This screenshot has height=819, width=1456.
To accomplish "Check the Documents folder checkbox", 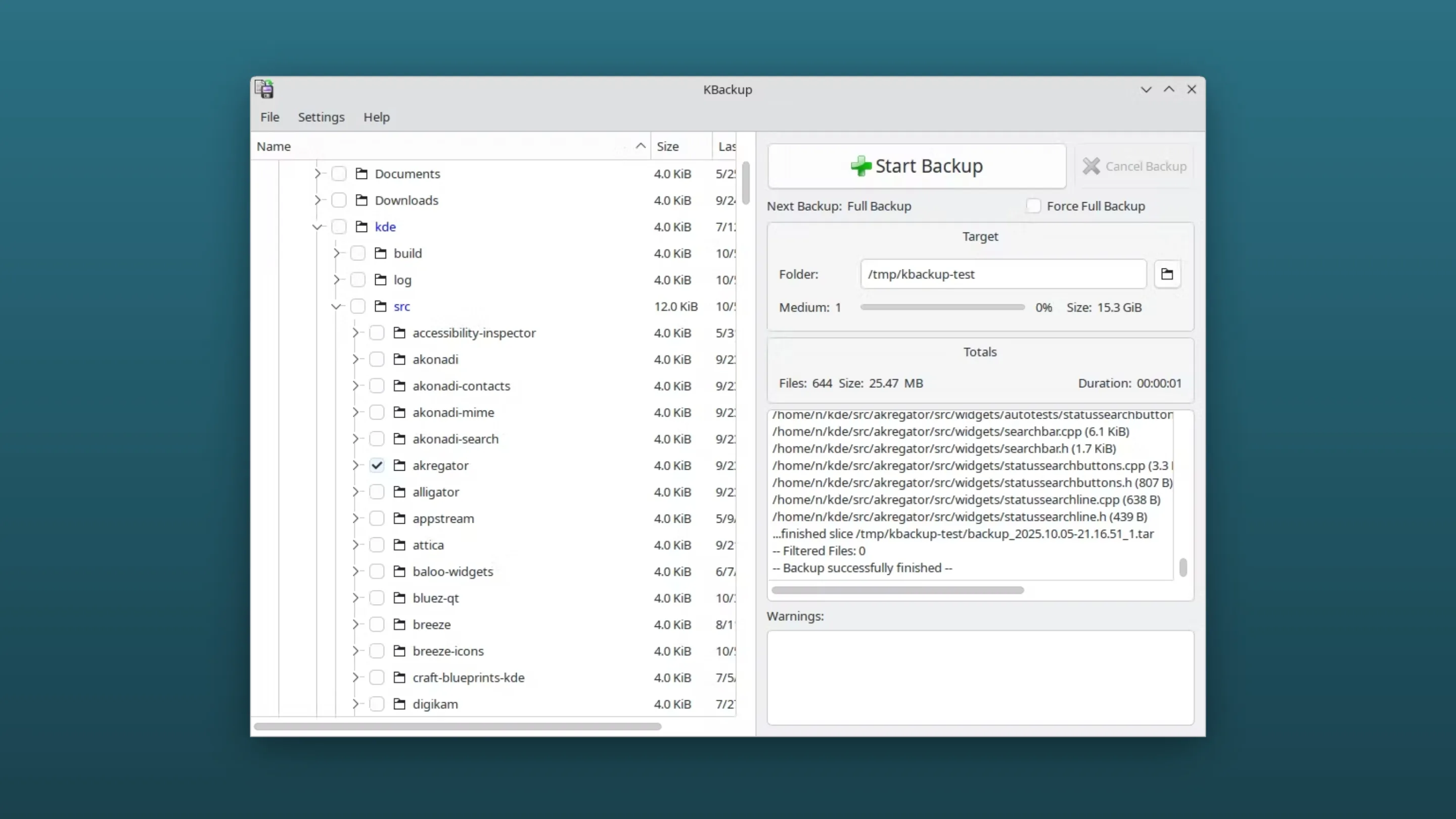I will 339,173.
